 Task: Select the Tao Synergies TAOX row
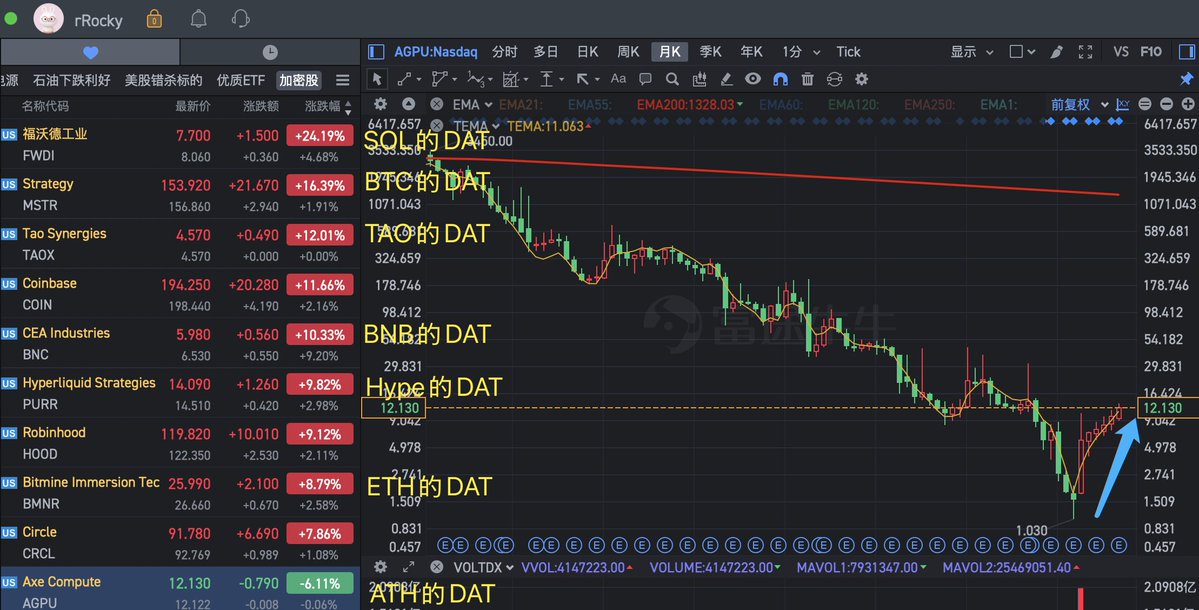tap(180, 244)
